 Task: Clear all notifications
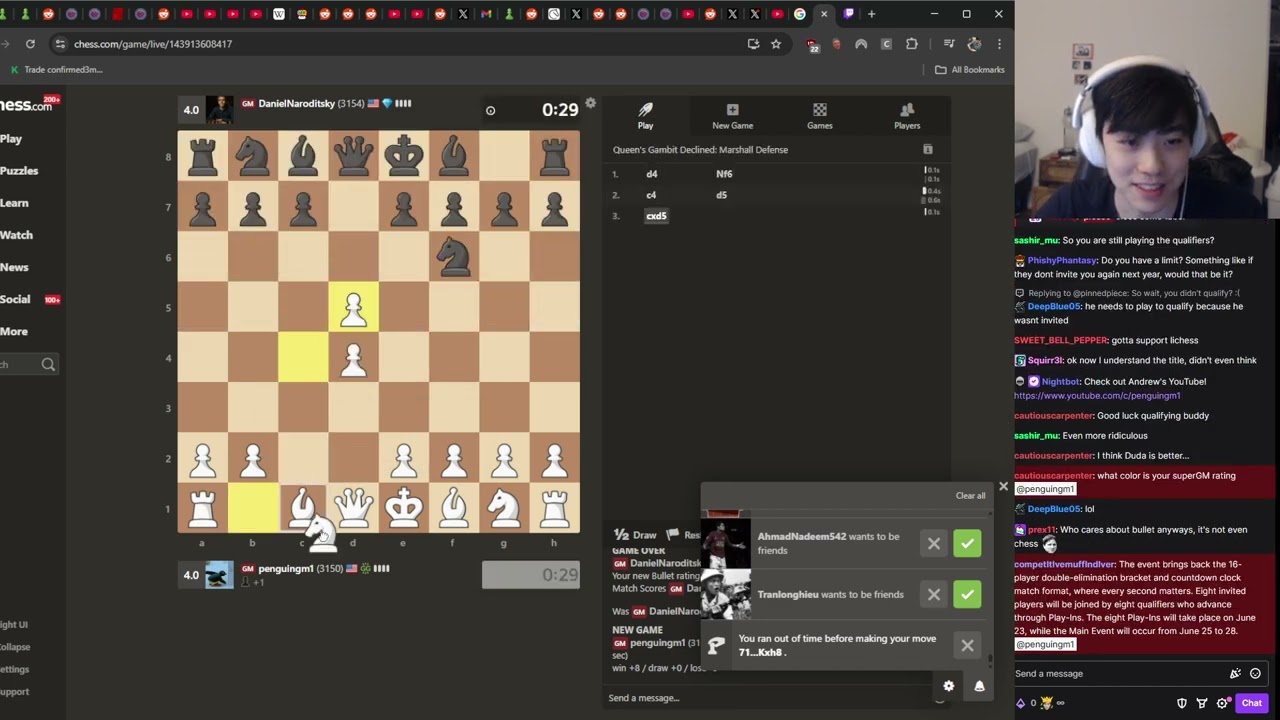point(970,496)
